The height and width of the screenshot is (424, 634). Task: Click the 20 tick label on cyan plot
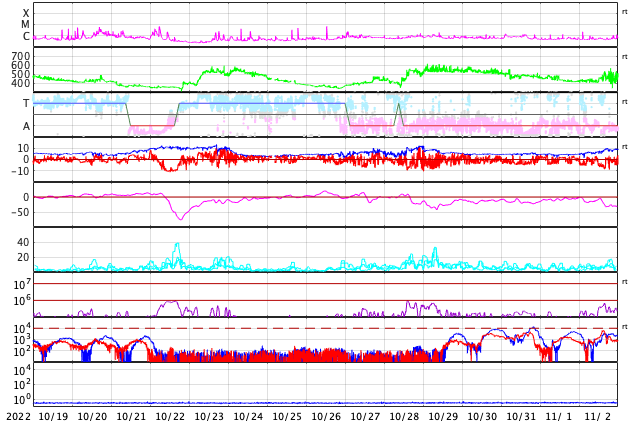23,257
